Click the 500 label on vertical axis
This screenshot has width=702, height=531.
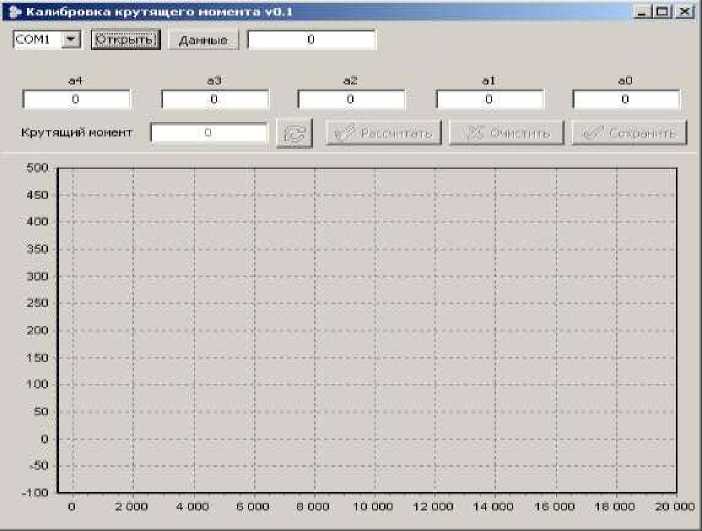click(x=37, y=167)
